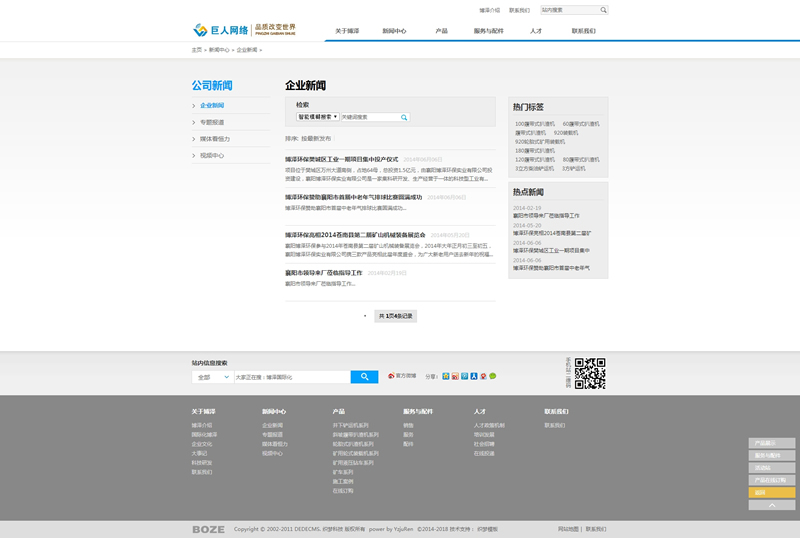Viewport: 800px width, 538px height.
Task: Expand 专题报道 in the sidebar
Action: coord(212,122)
